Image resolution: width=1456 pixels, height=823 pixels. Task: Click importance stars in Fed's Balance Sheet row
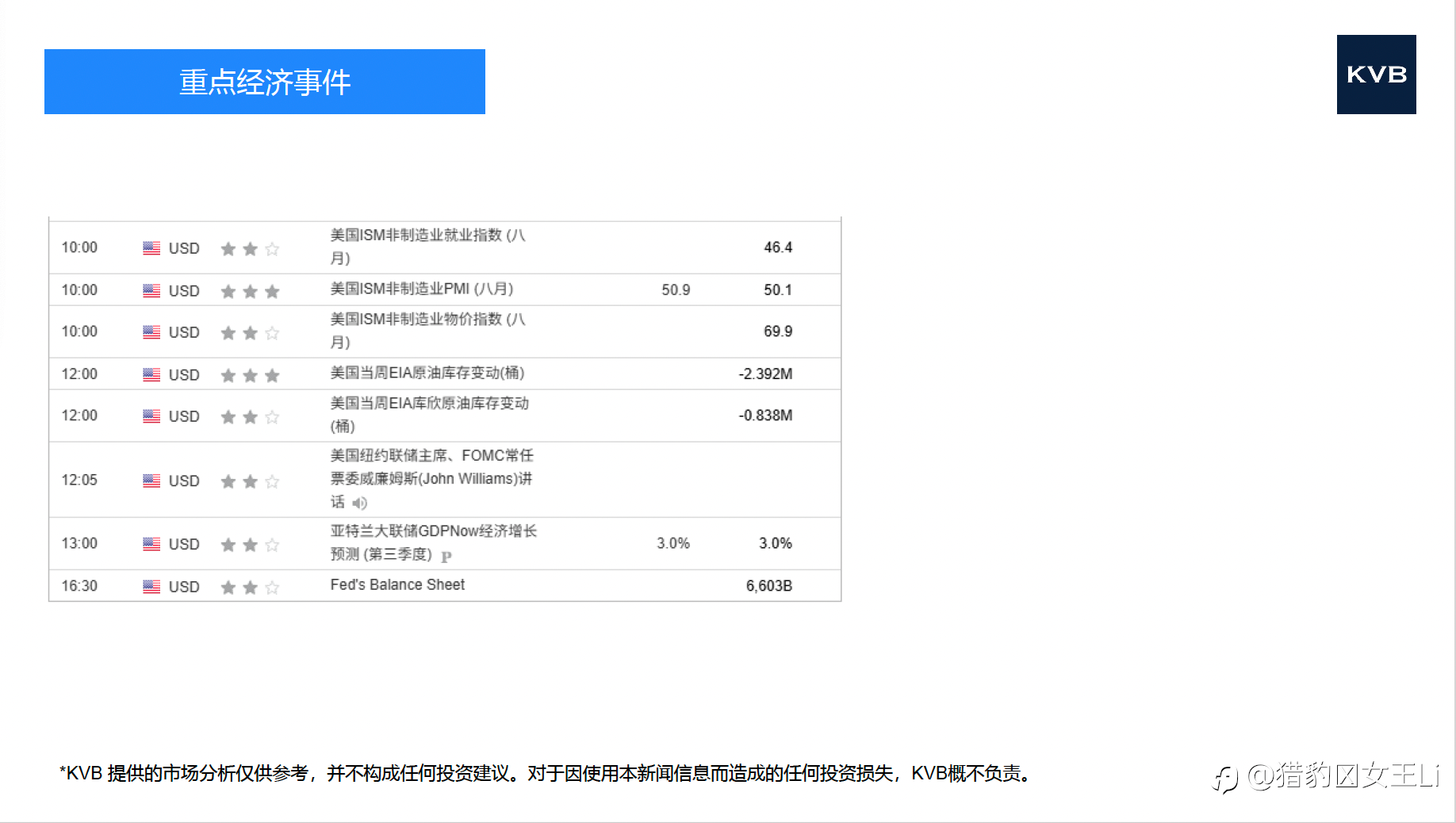[250, 588]
